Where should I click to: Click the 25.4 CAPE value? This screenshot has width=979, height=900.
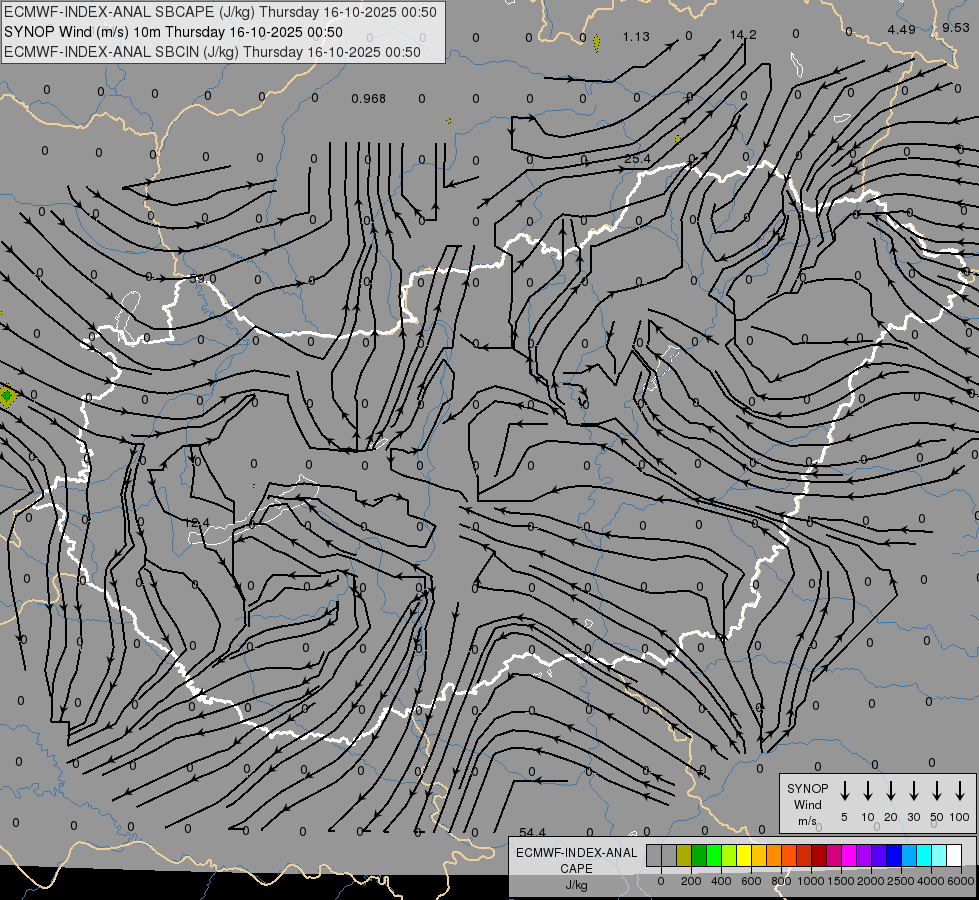(x=637, y=159)
